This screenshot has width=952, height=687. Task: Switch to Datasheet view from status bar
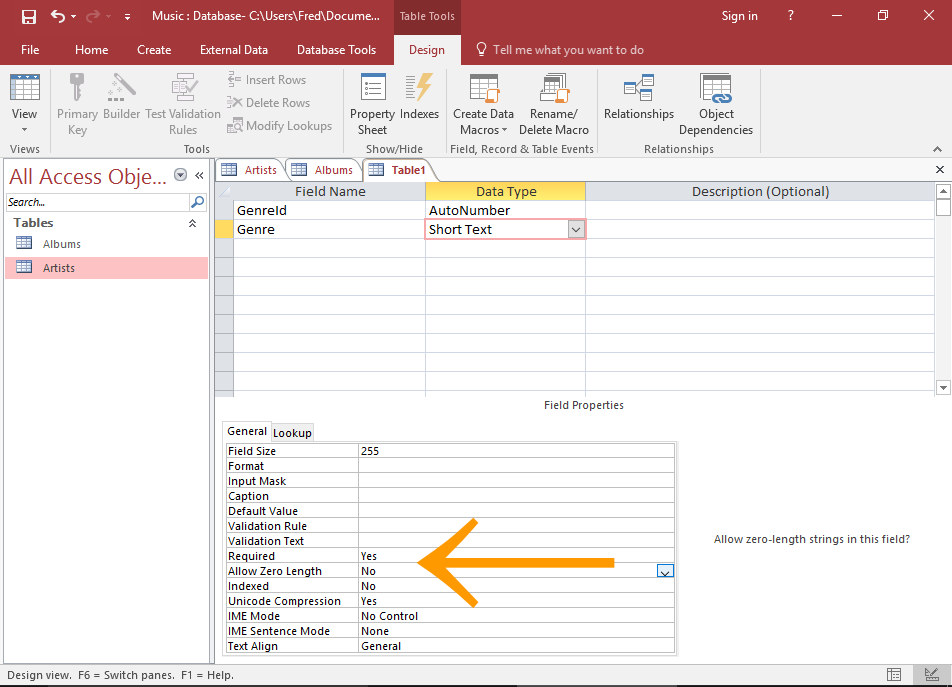[894, 674]
